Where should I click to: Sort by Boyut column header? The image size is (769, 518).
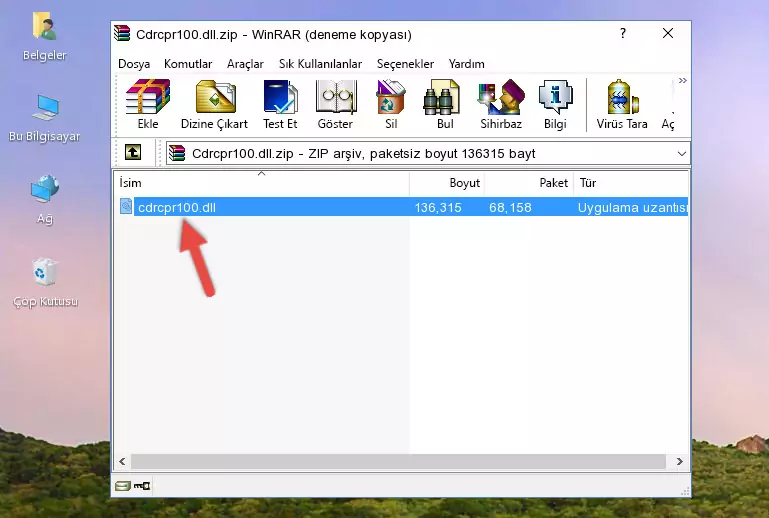click(447, 183)
